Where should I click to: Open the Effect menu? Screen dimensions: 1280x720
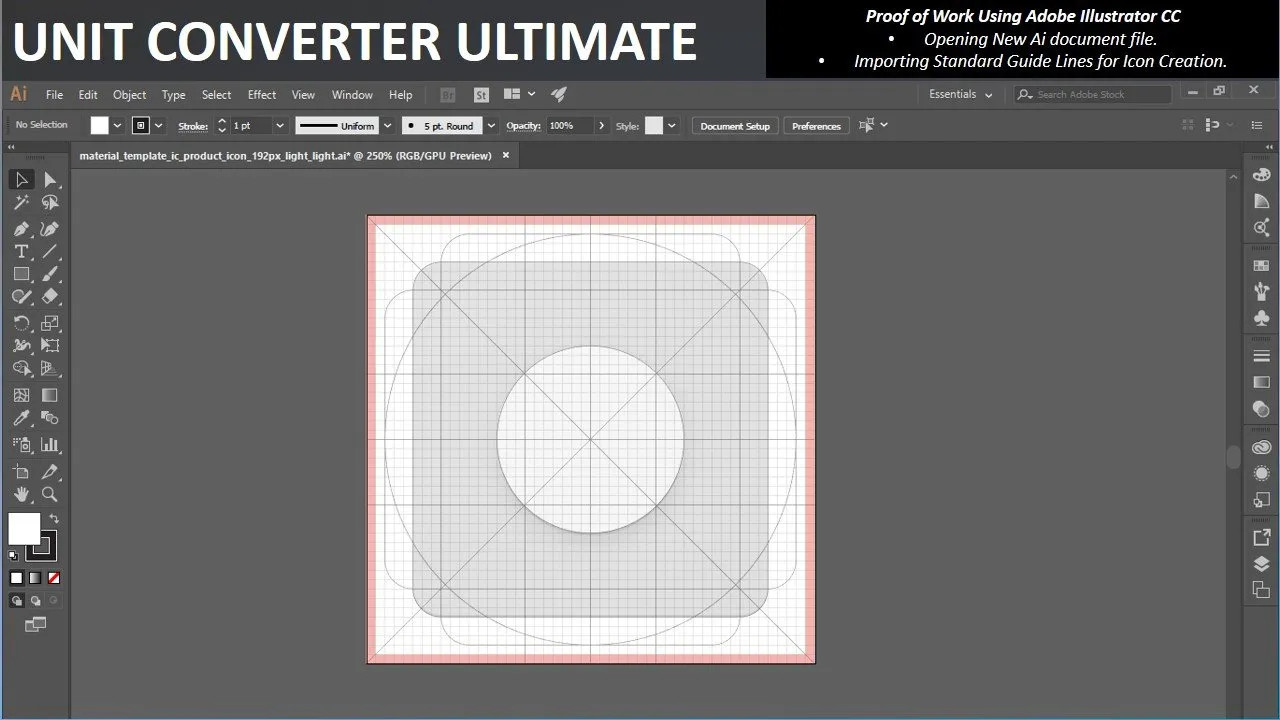click(x=262, y=95)
